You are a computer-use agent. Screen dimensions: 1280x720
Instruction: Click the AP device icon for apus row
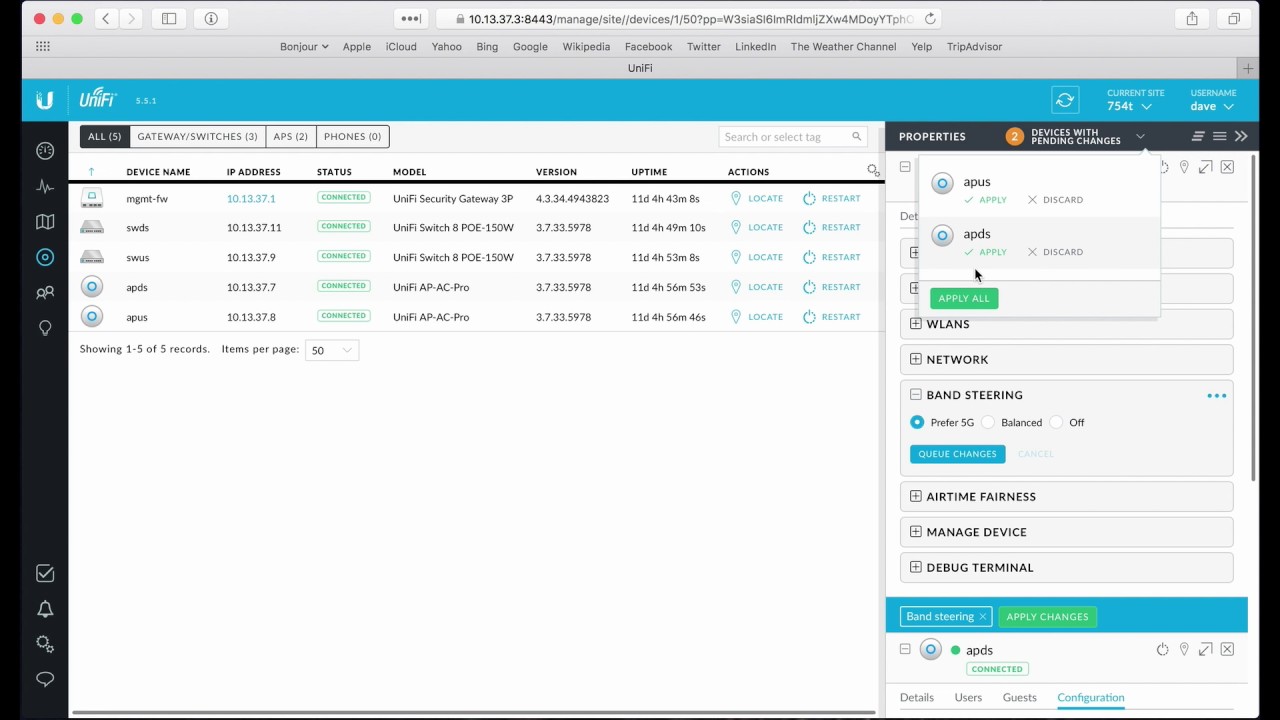(x=92, y=317)
